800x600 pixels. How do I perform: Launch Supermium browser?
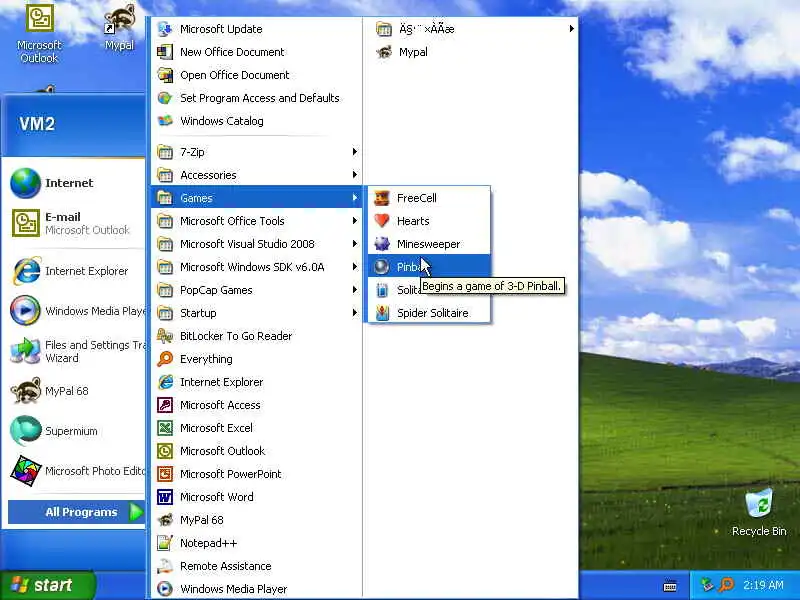pyautogui.click(x=75, y=431)
